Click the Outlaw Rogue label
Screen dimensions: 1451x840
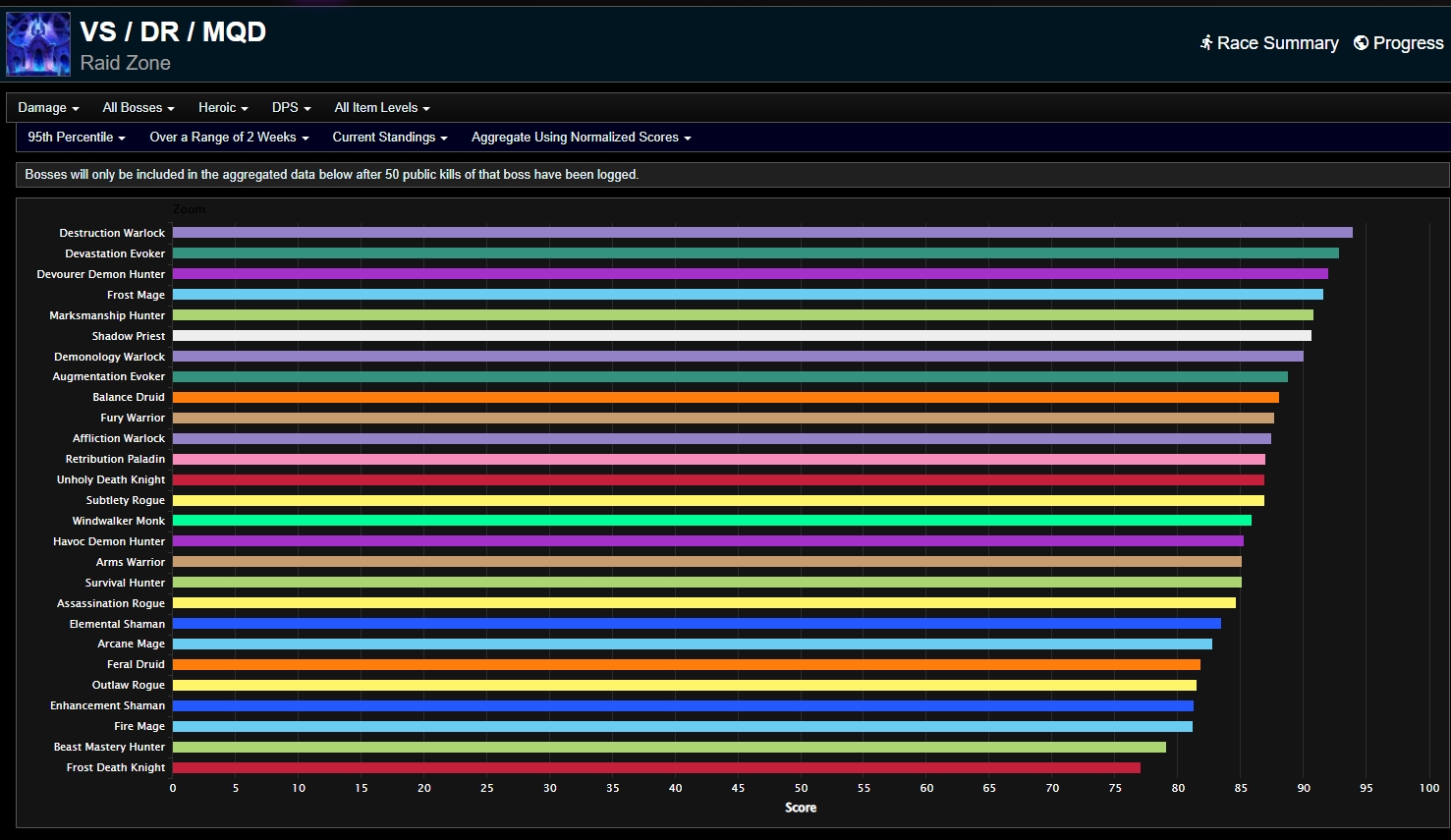129,685
